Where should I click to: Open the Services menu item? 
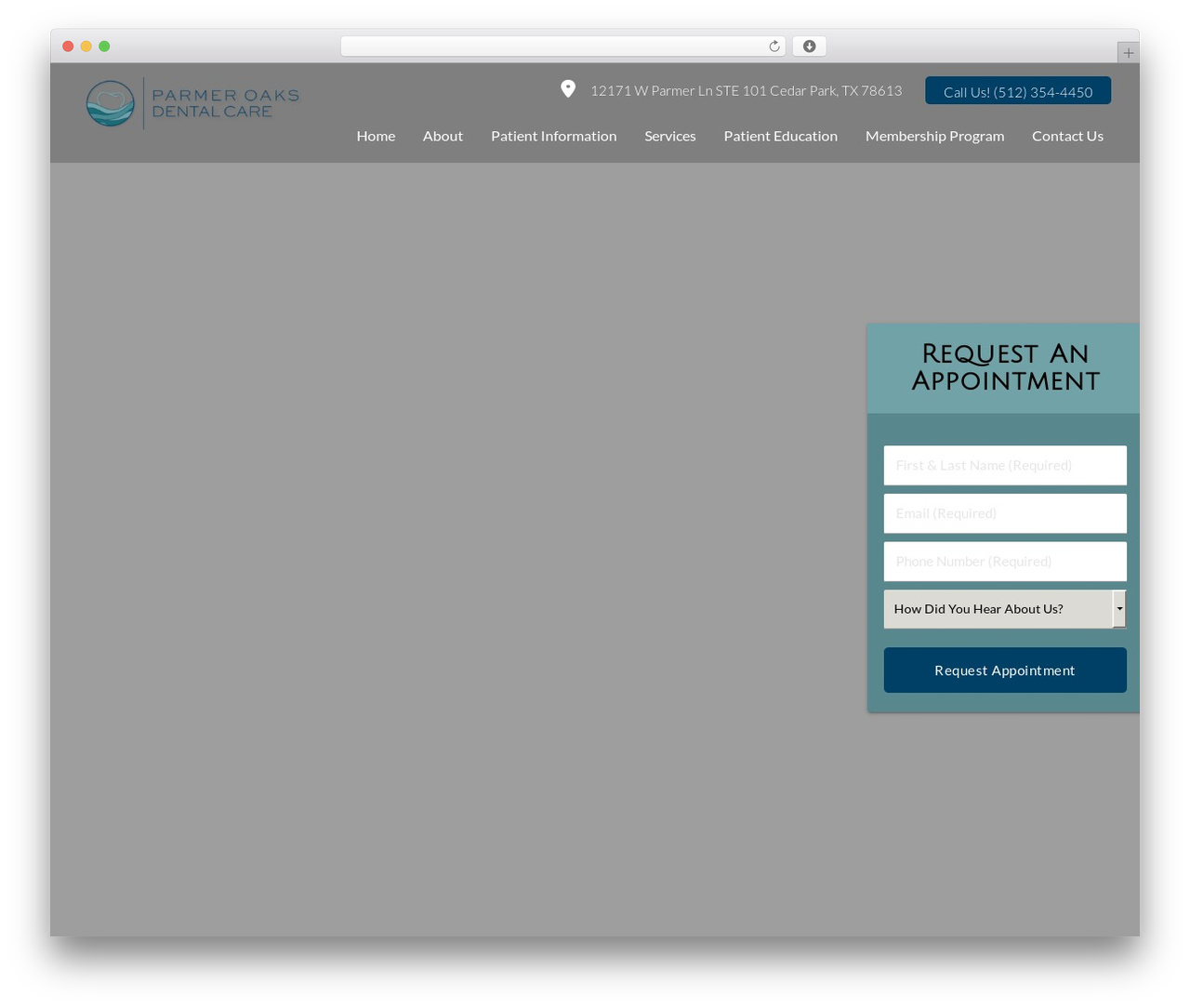click(x=669, y=136)
